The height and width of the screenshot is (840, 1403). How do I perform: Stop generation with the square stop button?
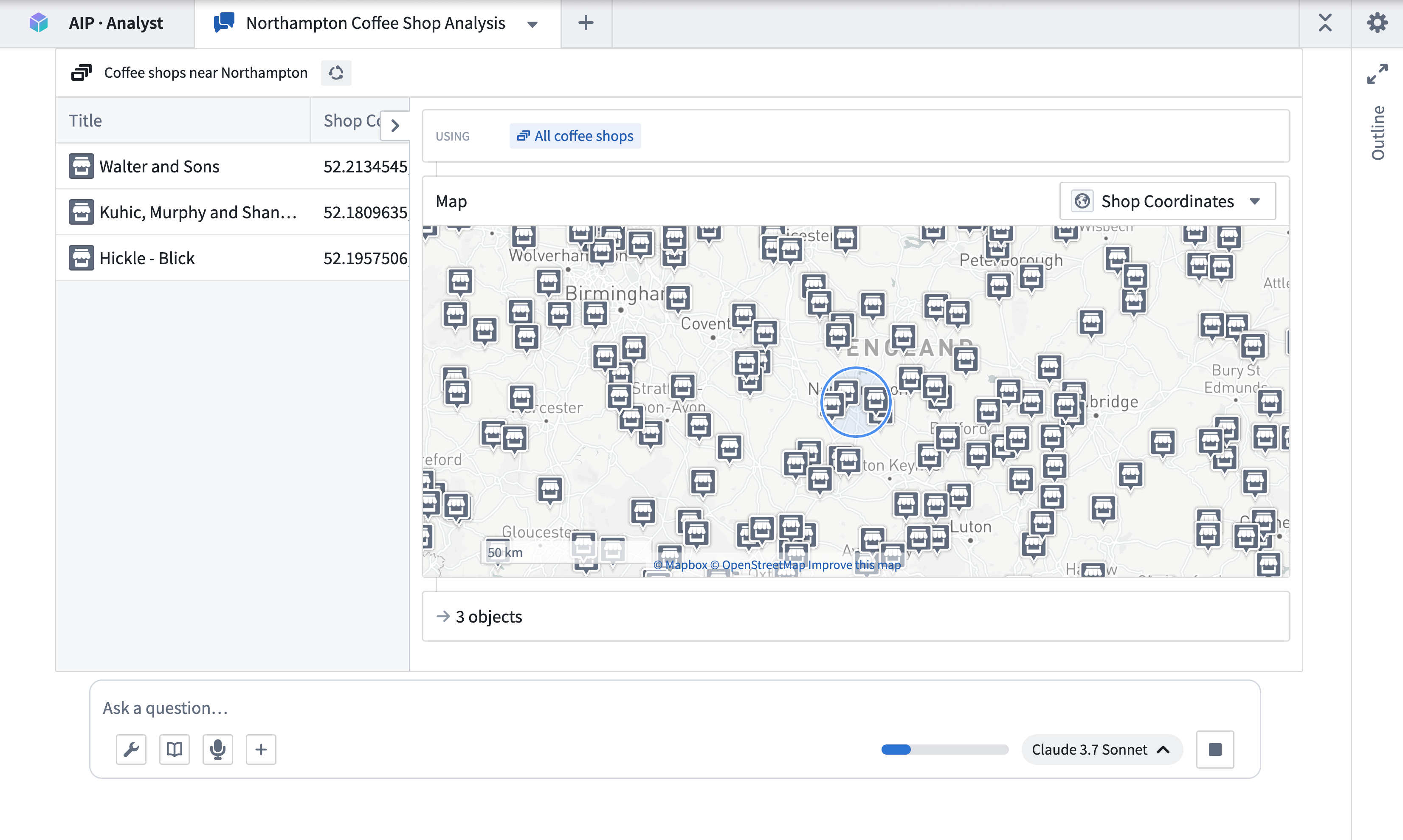[x=1215, y=749]
